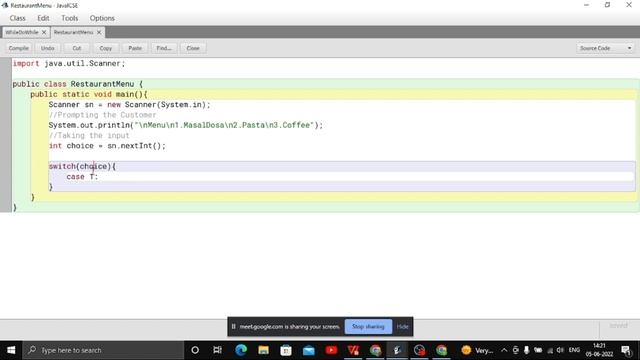Click the taskbar search box
The image size is (640, 360).
pyautogui.click(x=103, y=350)
